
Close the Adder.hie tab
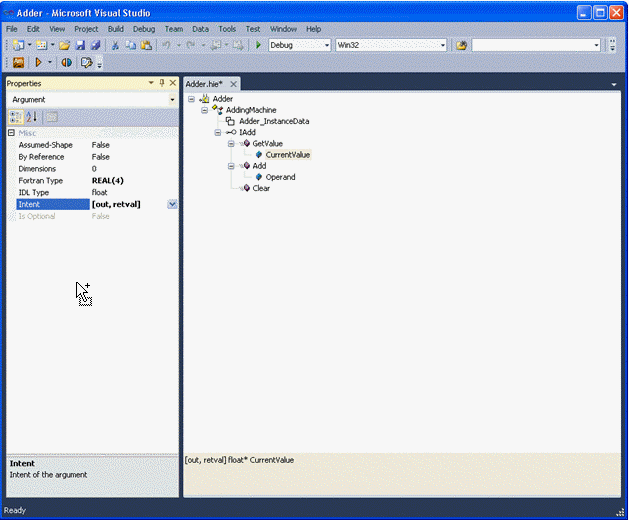click(x=233, y=84)
